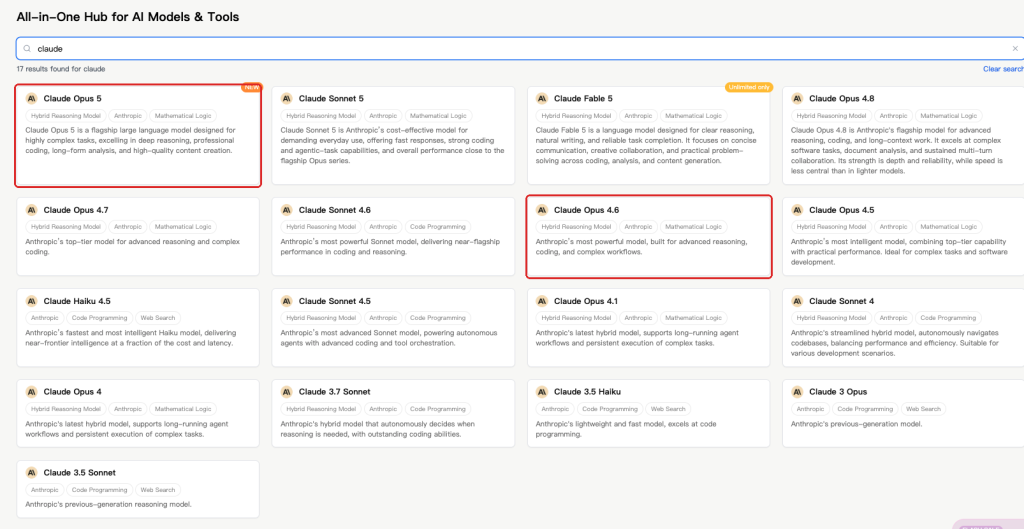Screen dimensions: 1024x529
Task: Click Web Search tag on Claude Haiku 4.5
Action: (158, 318)
